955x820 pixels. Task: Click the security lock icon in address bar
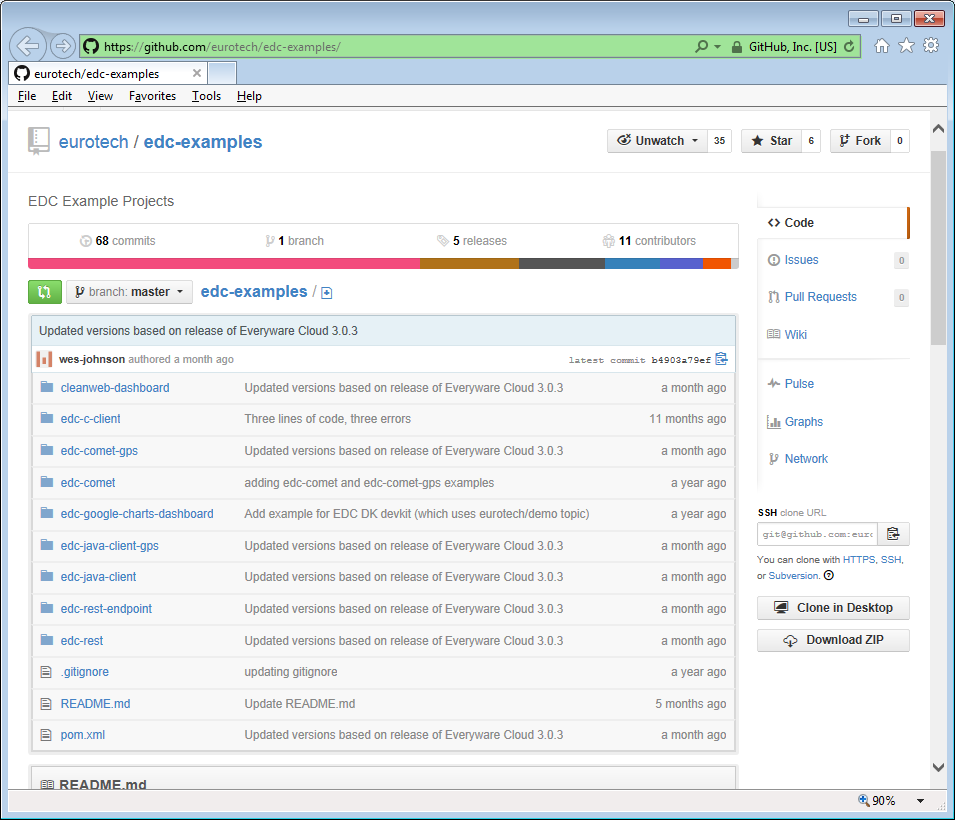pyautogui.click(x=736, y=47)
